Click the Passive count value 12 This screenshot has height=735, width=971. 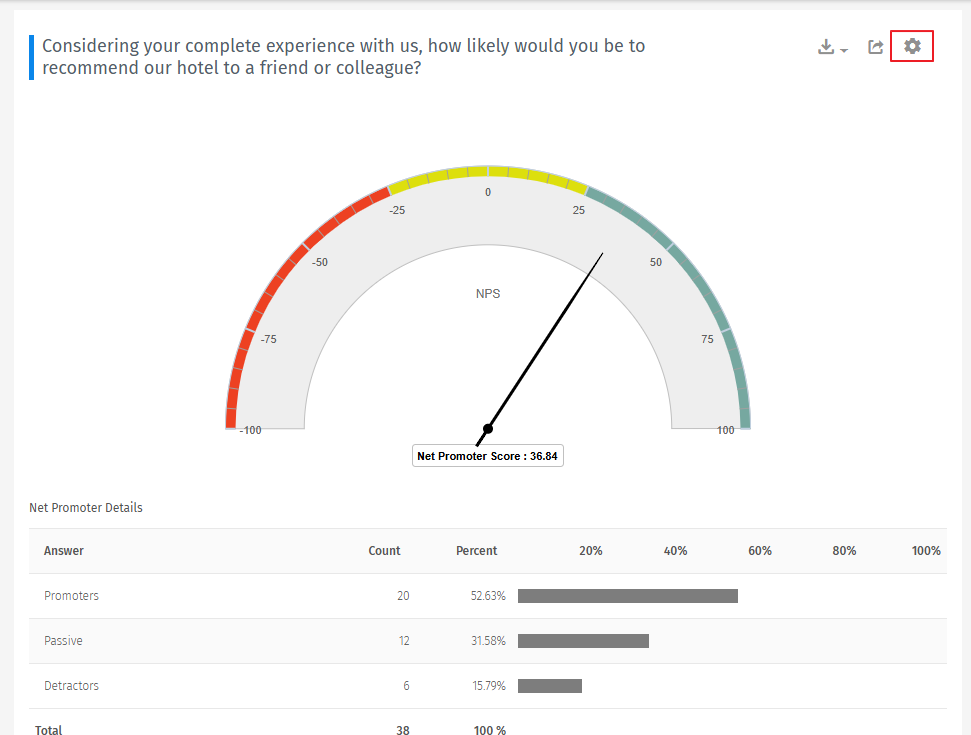click(x=403, y=641)
